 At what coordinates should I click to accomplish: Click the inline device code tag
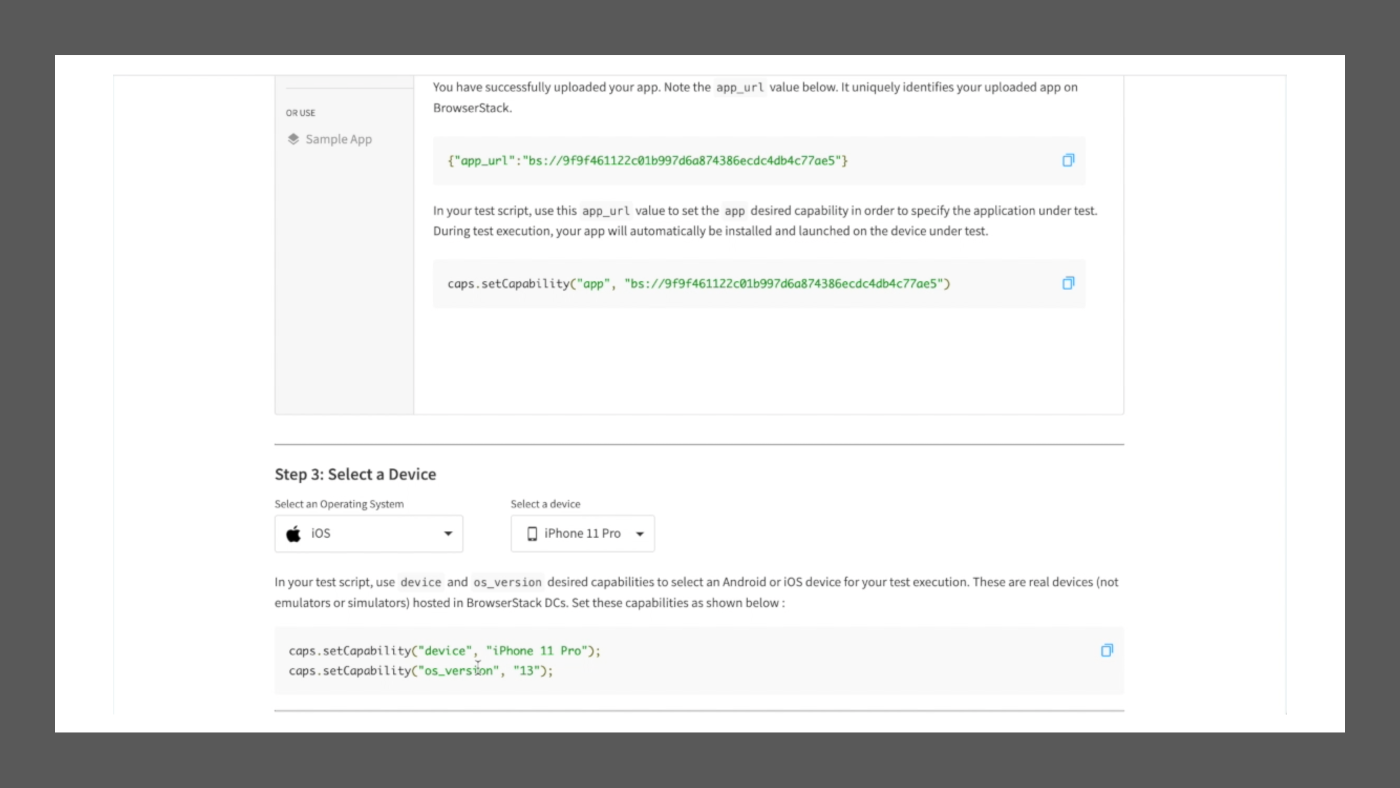pos(420,582)
